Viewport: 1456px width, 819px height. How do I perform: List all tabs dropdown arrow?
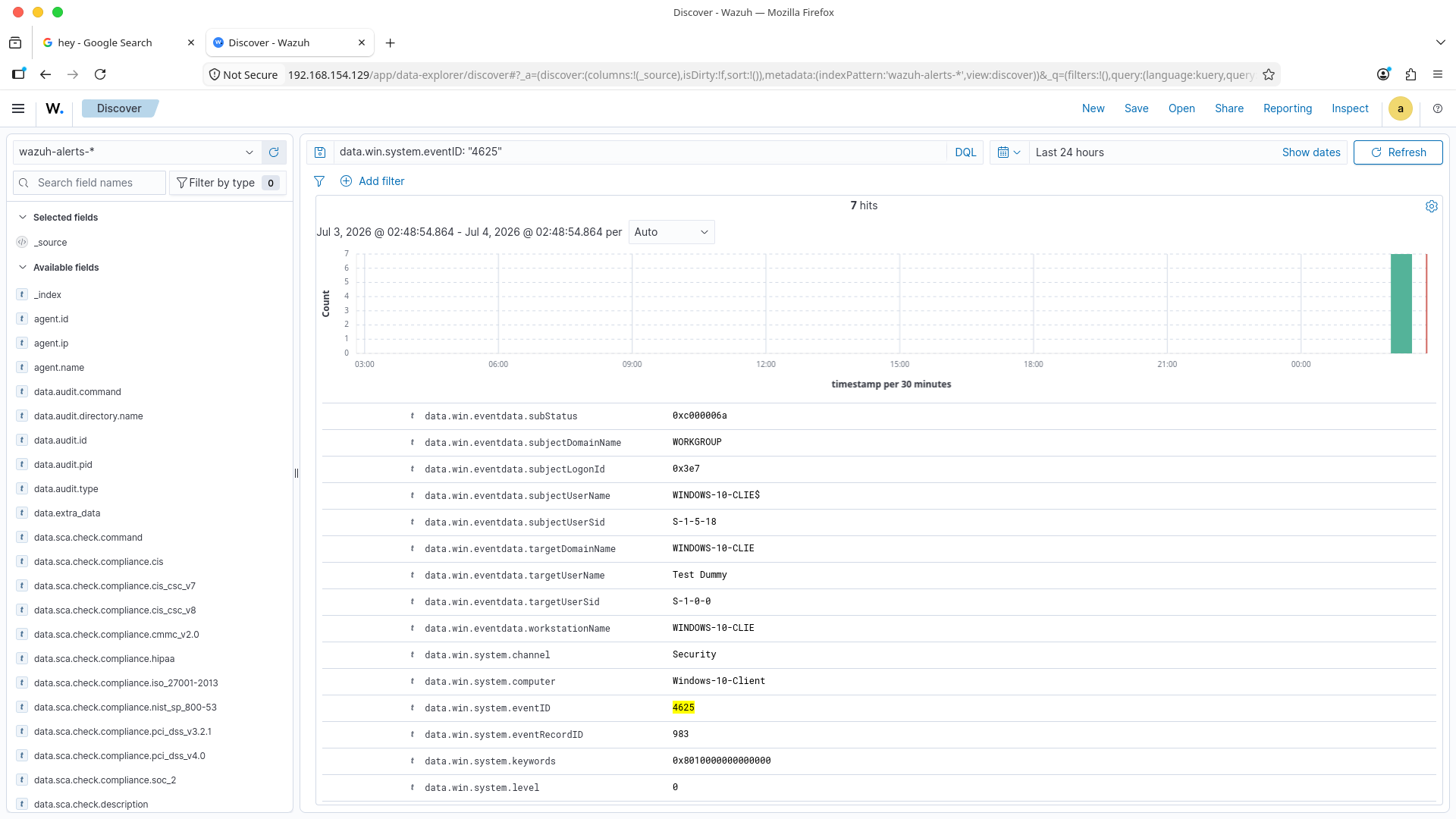point(1440,42)
